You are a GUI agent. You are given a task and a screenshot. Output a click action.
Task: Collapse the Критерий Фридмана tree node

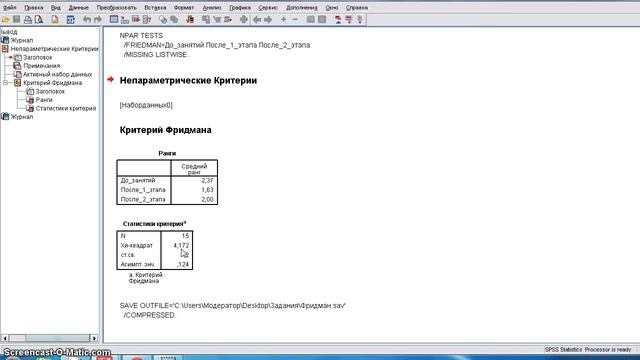[x=5, y=82]
